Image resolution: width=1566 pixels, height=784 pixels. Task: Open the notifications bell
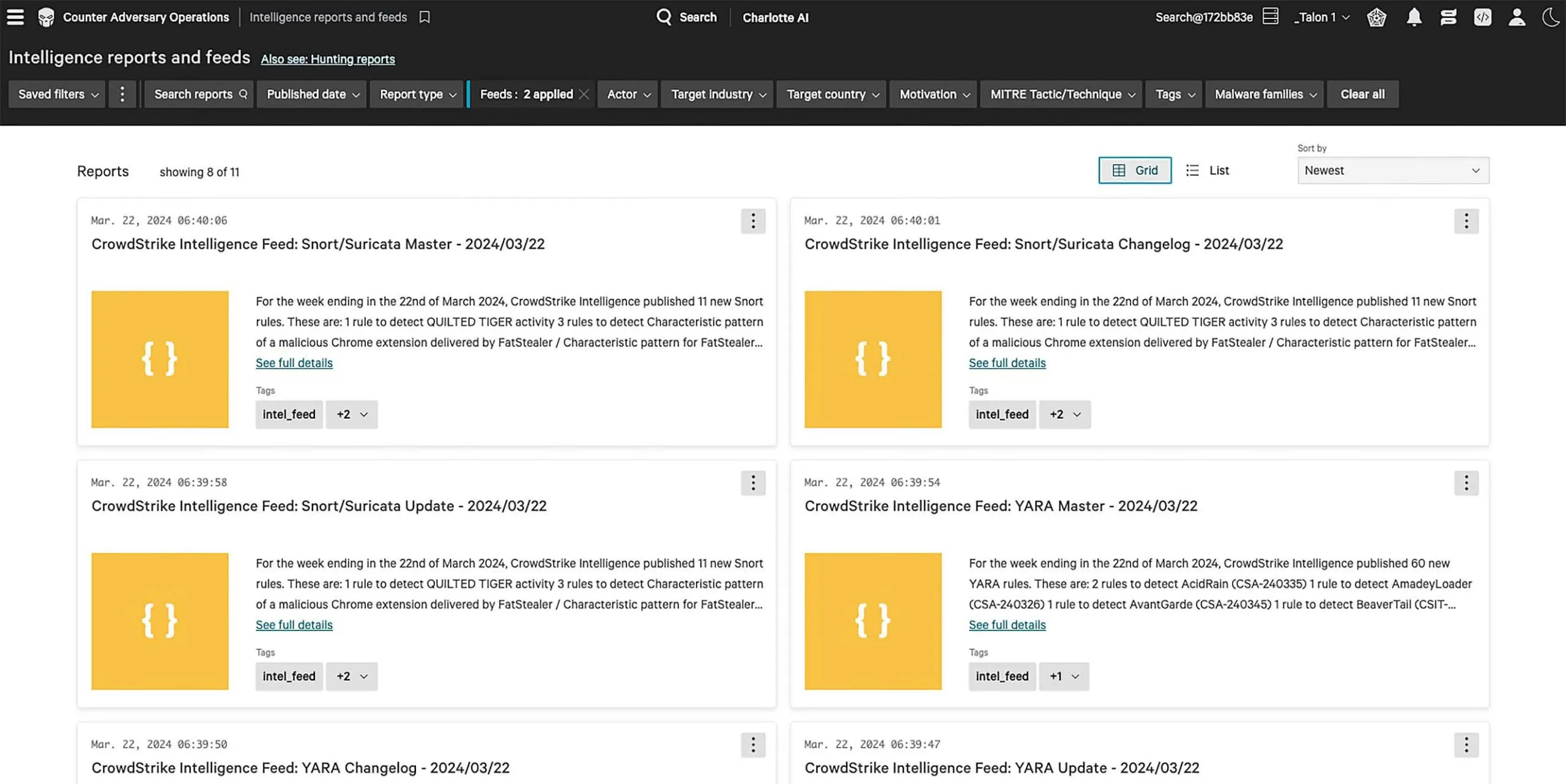[1414, 17]
